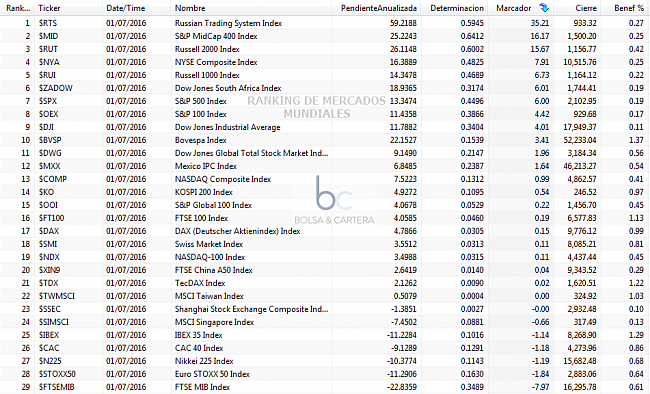Select the $DWG ticker cell
The height and width of the screenshot is (394, 650).
coord(50,153)
